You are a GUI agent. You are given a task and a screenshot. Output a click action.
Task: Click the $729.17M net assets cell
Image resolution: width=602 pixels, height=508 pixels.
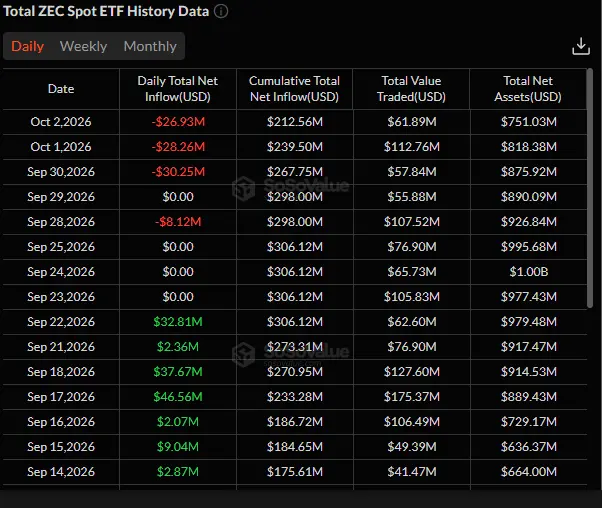(529, 421)
